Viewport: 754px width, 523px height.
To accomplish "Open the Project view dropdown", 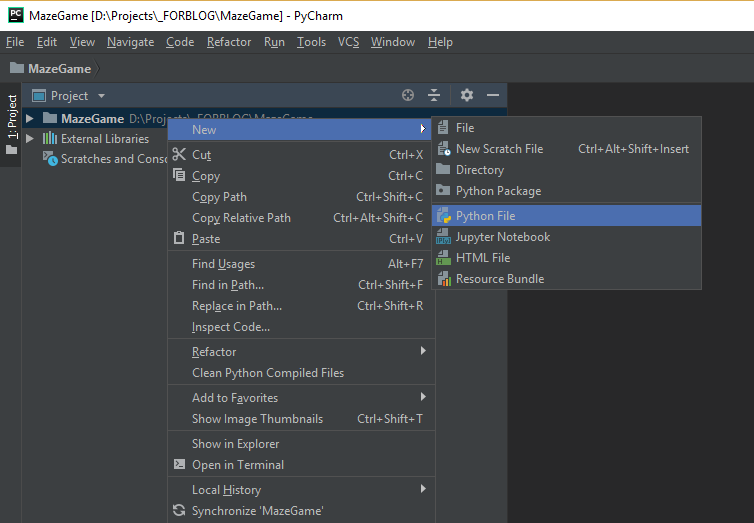I will pos(100,96).
